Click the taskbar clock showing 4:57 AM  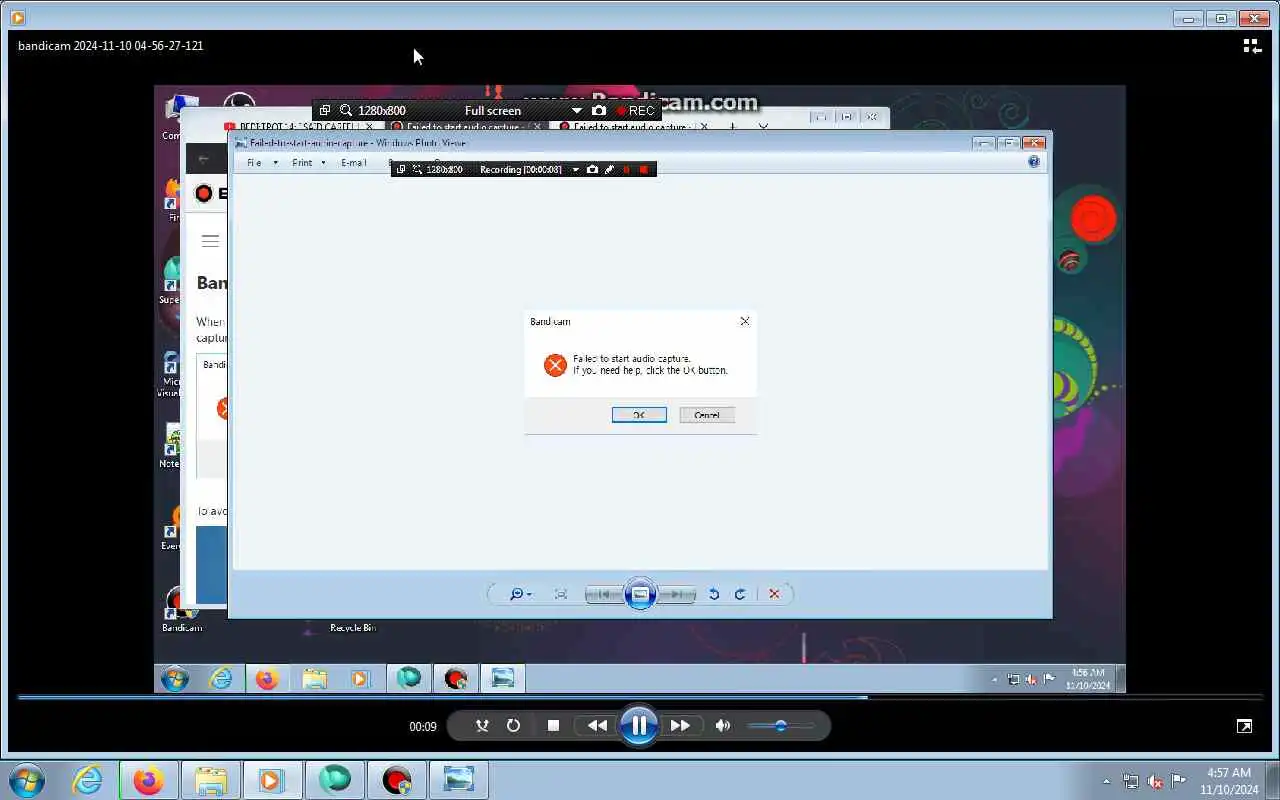click(x=1229, y=780)
